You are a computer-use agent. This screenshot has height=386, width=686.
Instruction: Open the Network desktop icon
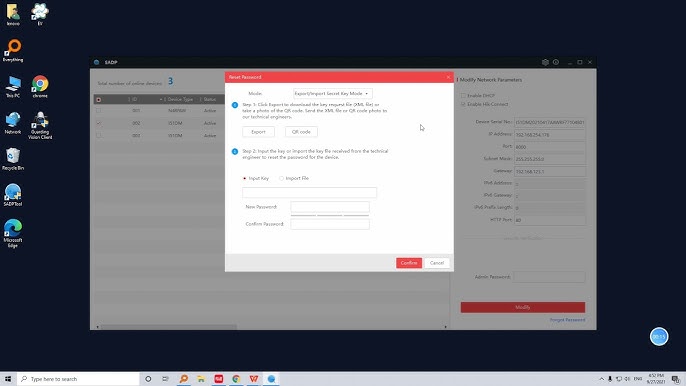[13, 123]
